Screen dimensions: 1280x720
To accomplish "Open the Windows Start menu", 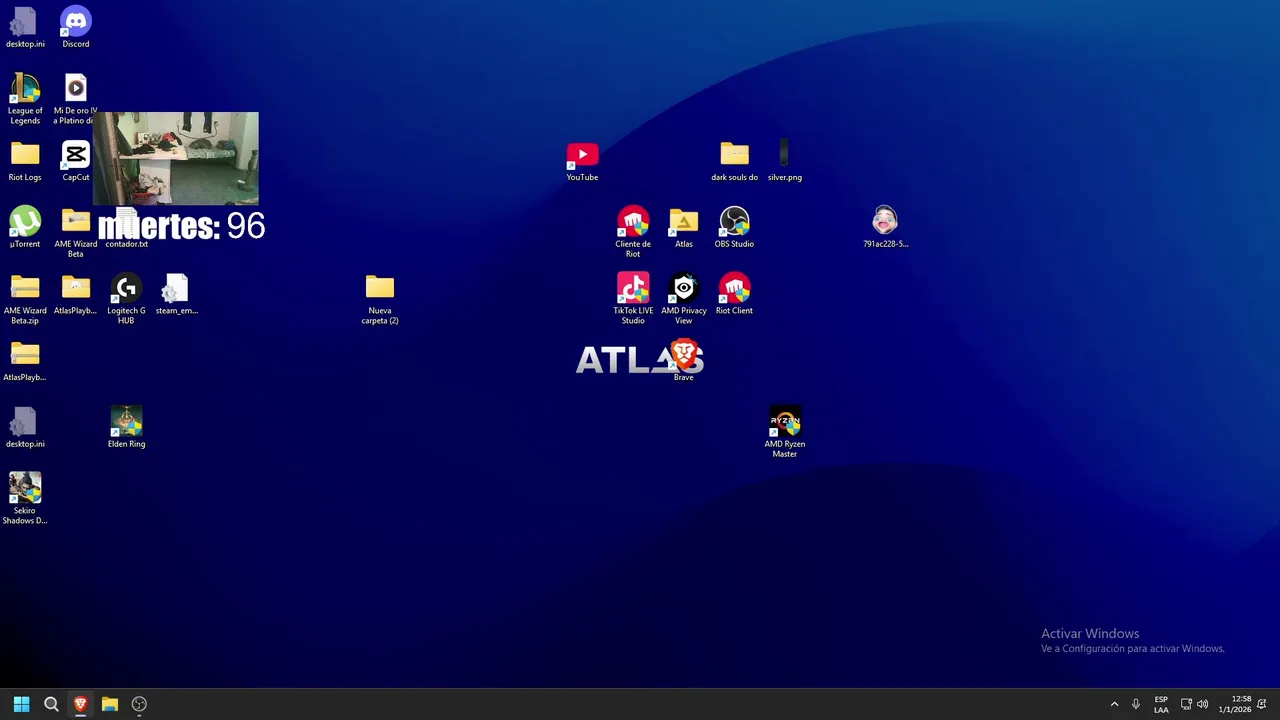I will [x=21, y=704].
